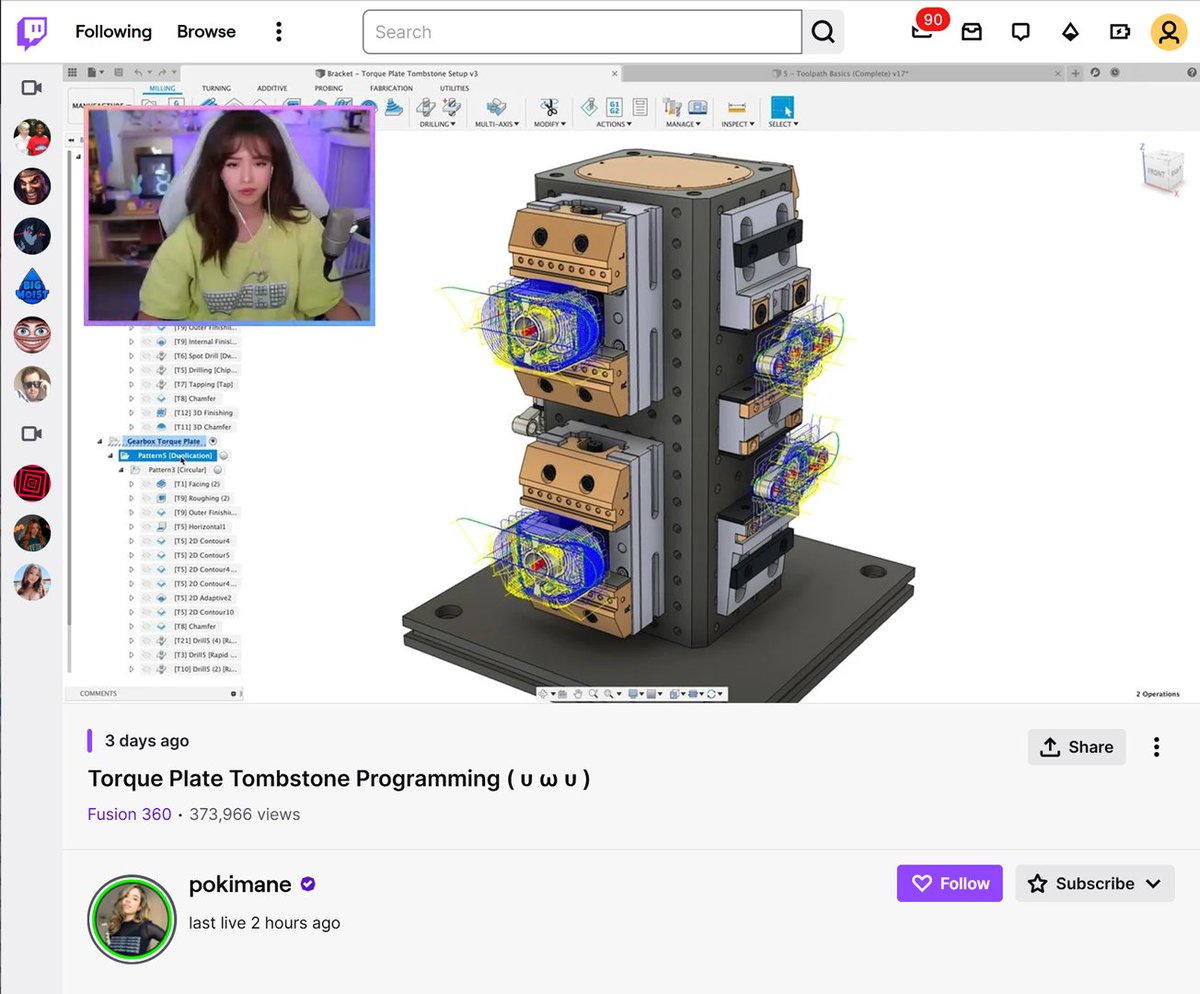Click the Simulate icon in Actions group
Image resolution: width=1200 pixels, height=994 pixels.
point(591,108)
